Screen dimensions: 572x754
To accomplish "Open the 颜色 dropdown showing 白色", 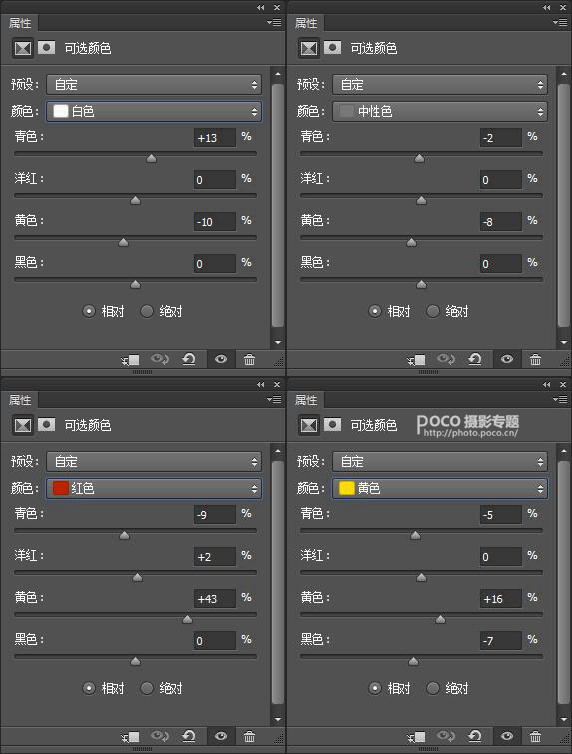I will tap(154, 112).
